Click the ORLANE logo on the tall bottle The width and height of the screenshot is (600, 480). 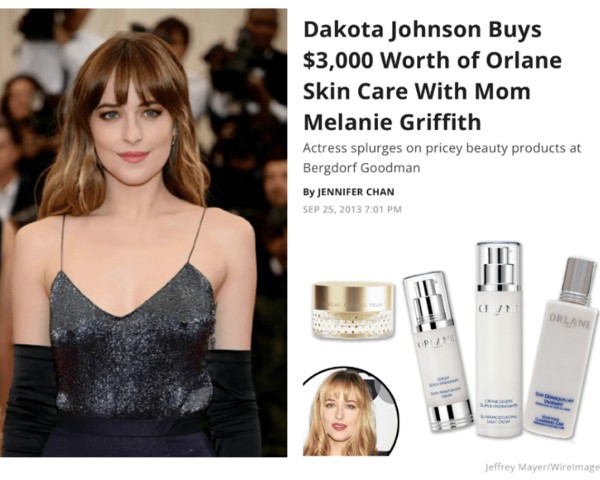tap(499, 309)
